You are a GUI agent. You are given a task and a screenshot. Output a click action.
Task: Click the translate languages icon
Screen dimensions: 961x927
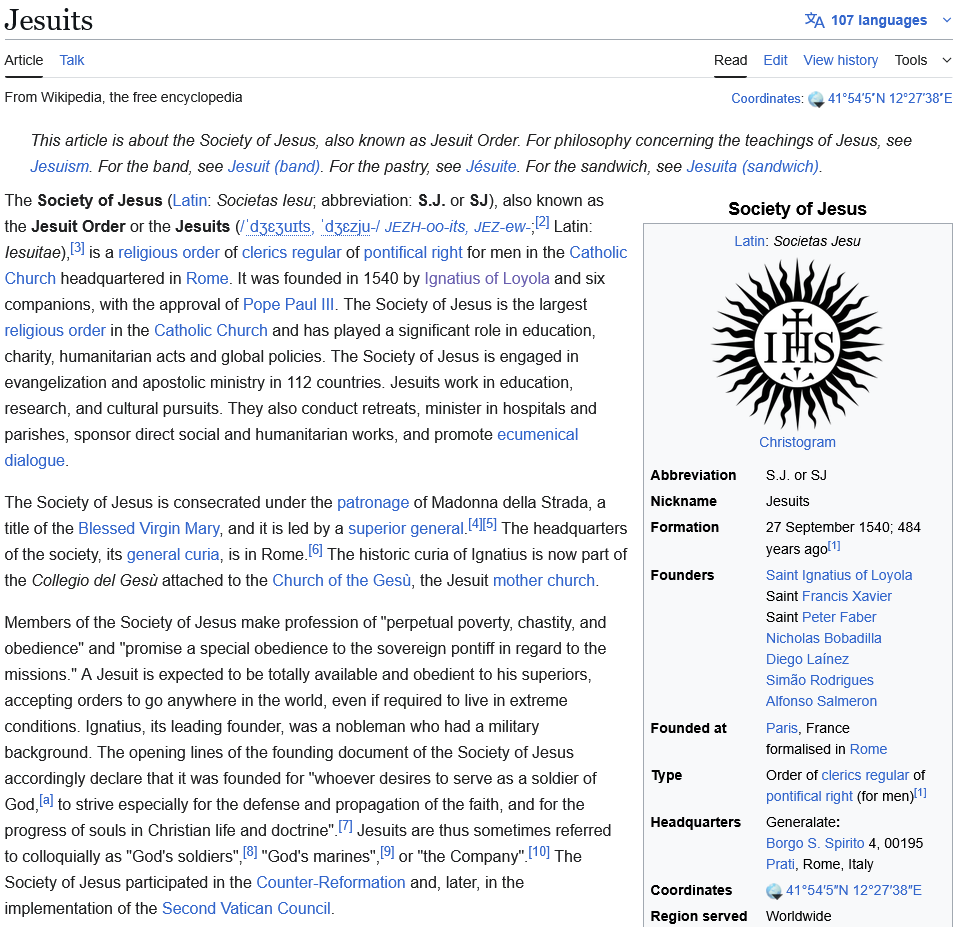coord(814,20)
